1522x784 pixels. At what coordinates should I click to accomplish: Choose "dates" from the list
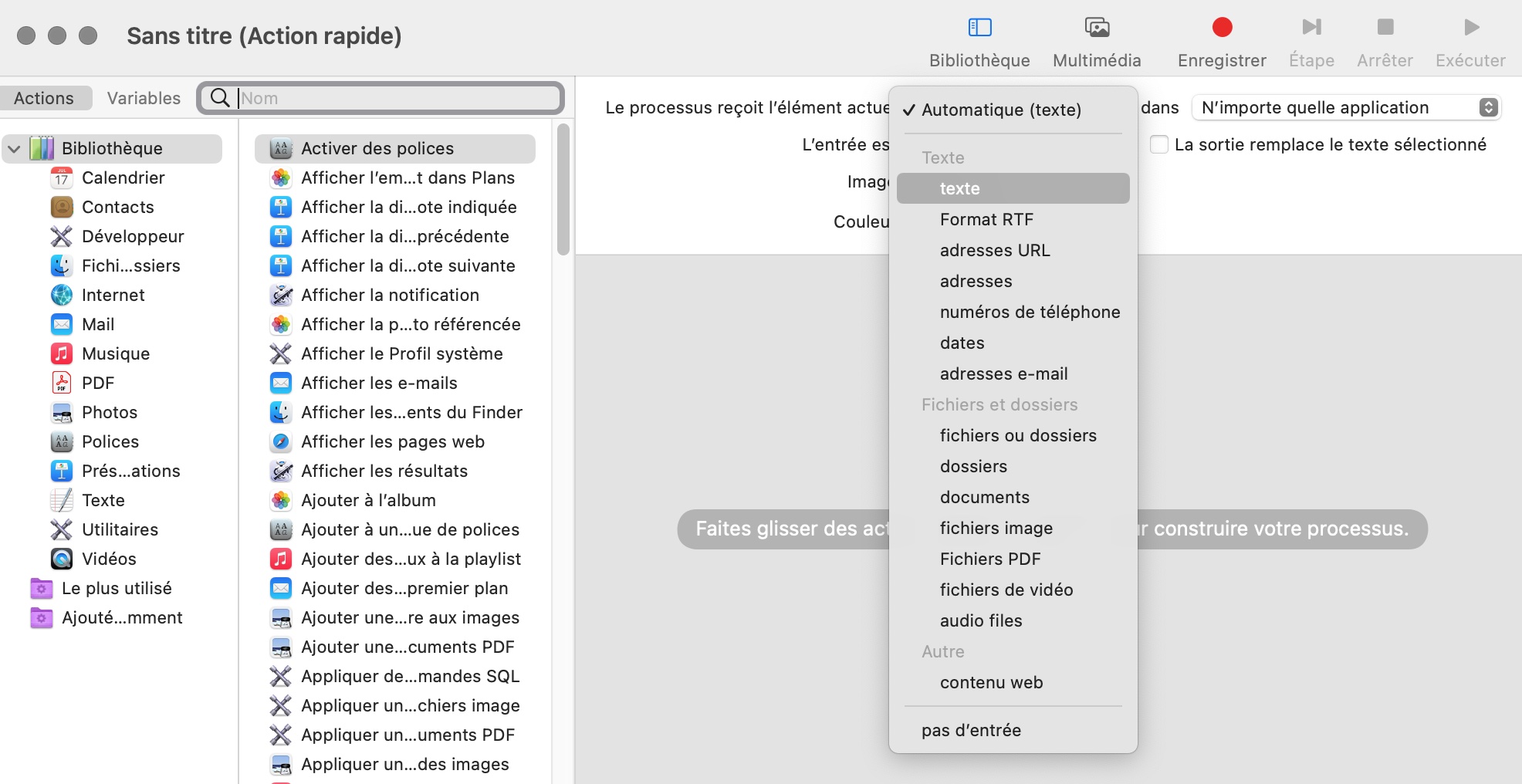(1013, 343)
